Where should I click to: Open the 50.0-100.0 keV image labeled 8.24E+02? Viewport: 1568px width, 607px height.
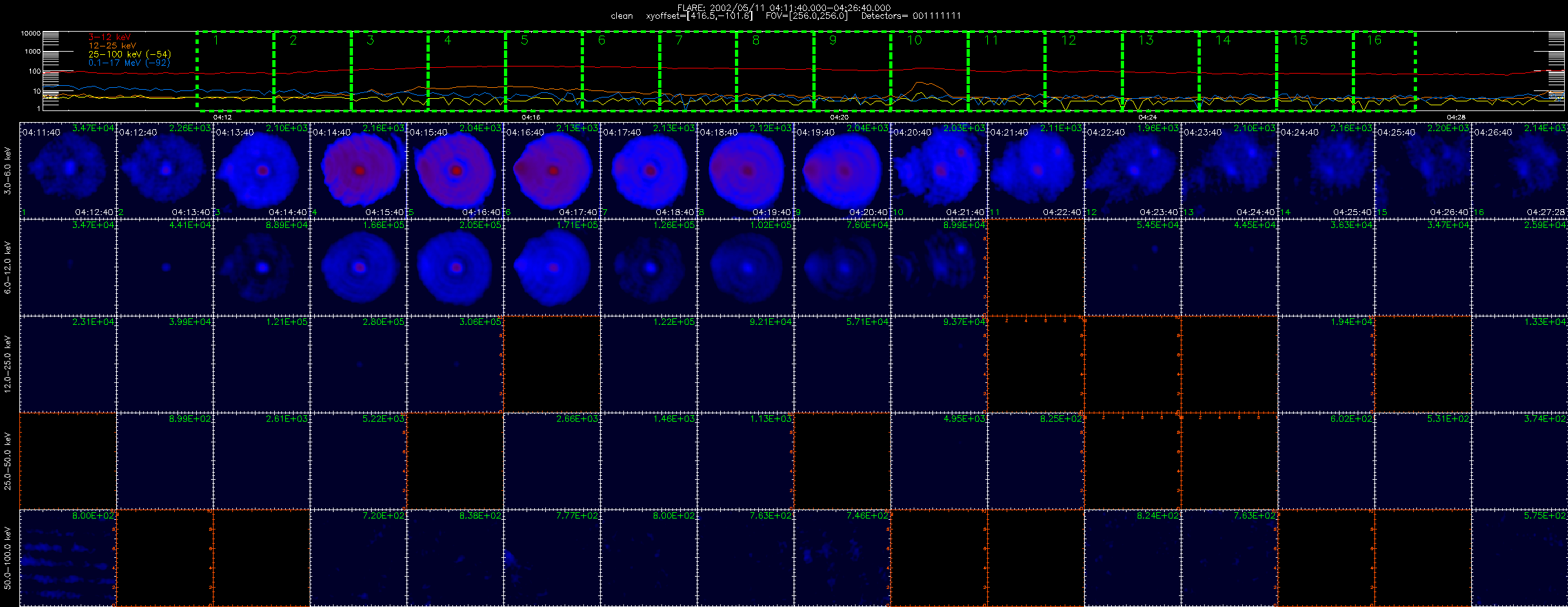tap(1133, 558)
